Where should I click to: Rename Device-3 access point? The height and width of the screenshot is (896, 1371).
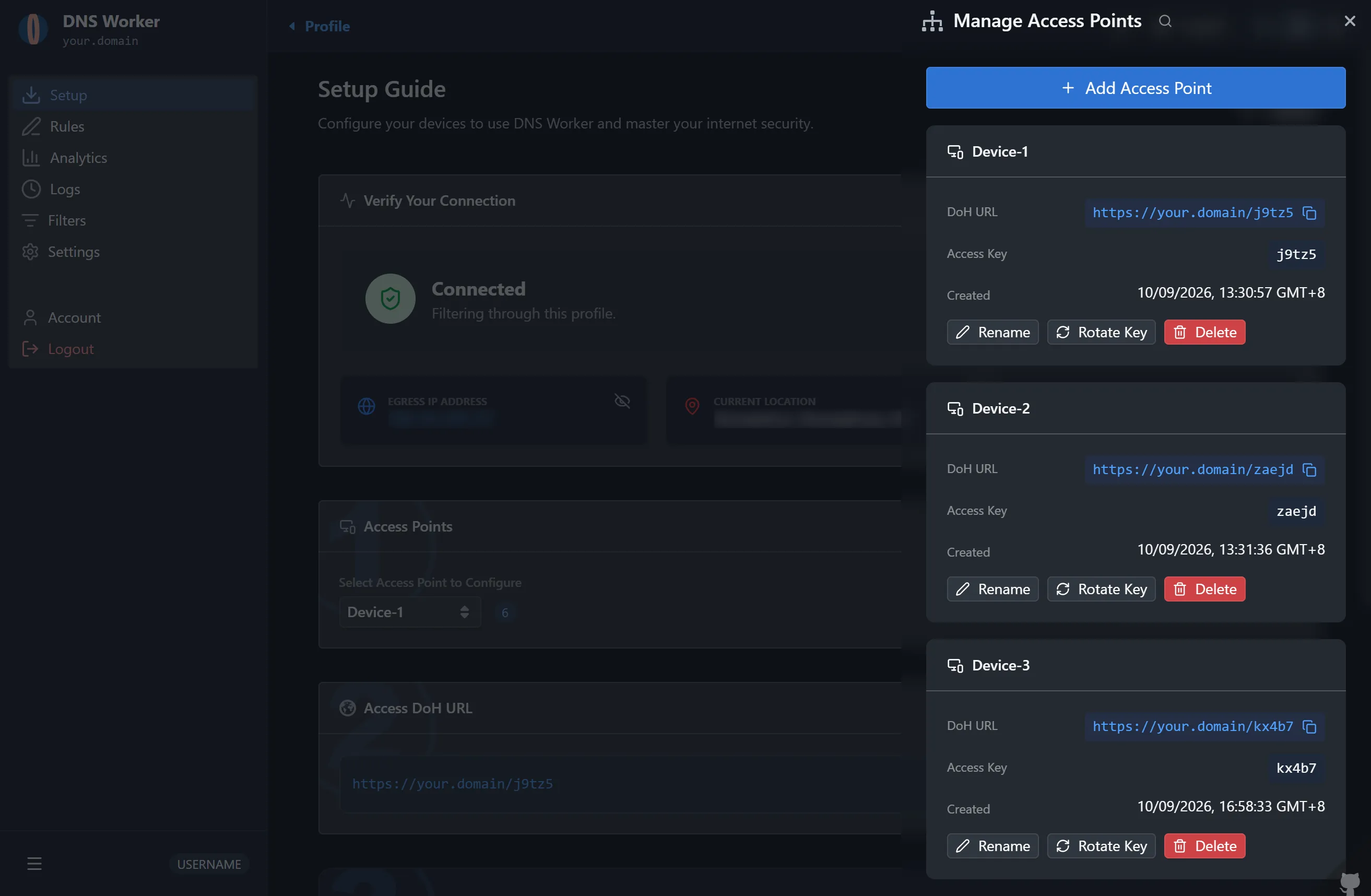pos(992,846)
